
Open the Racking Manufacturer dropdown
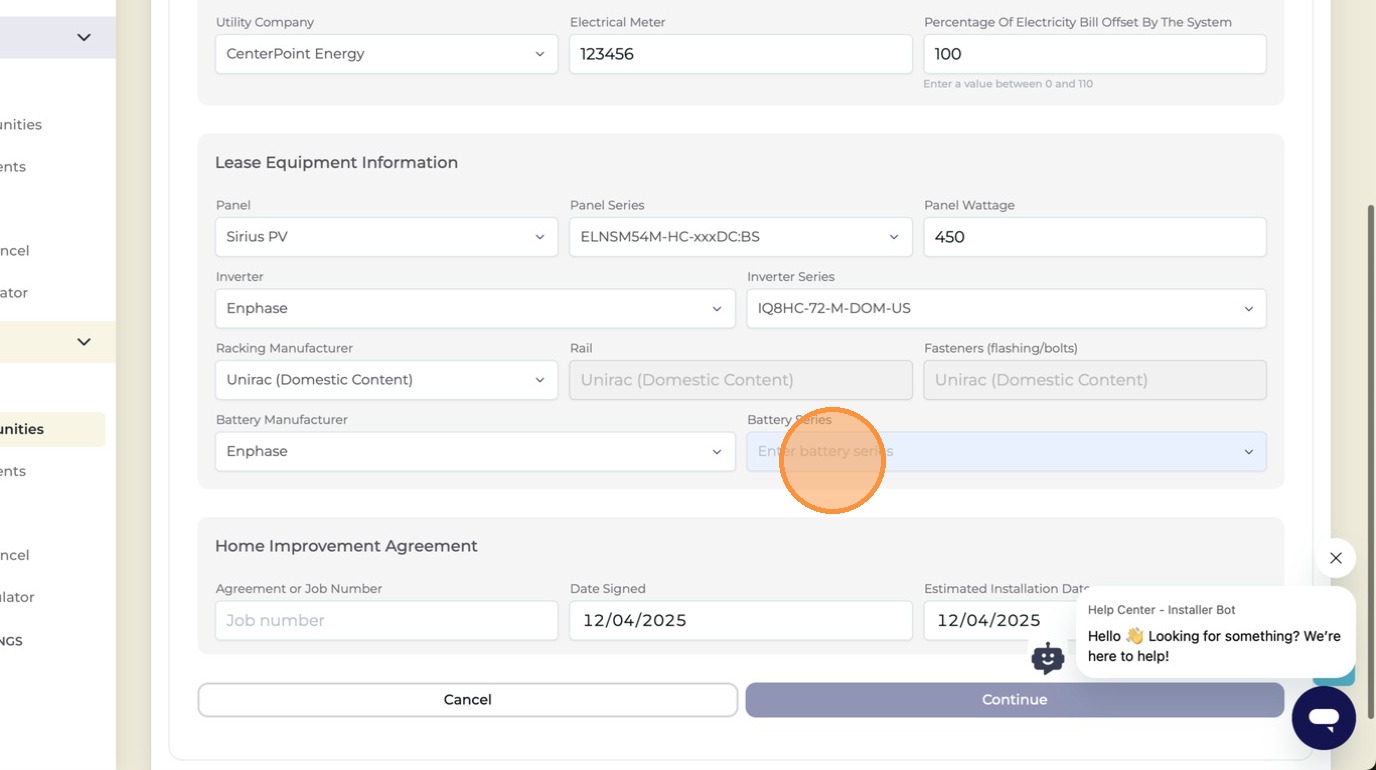[x=386, y=380]
